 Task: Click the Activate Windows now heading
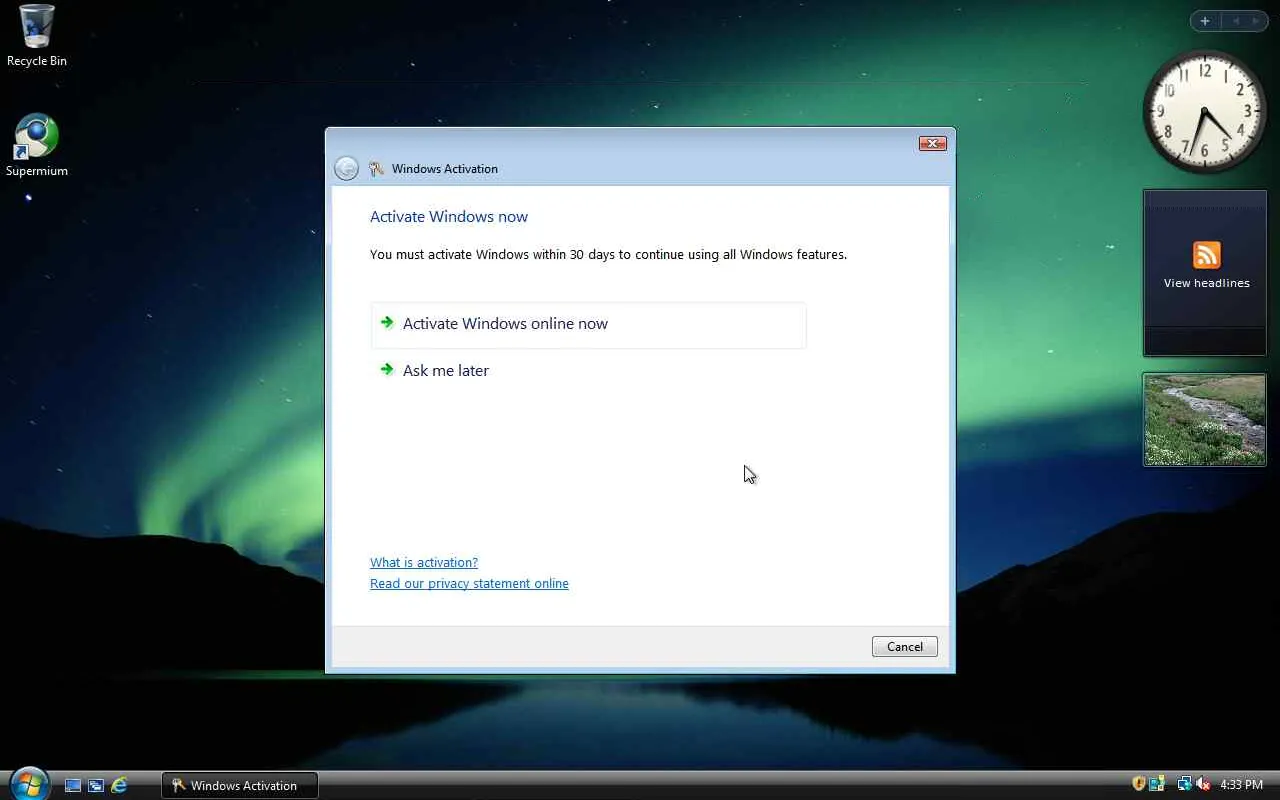tap(449, 217)
